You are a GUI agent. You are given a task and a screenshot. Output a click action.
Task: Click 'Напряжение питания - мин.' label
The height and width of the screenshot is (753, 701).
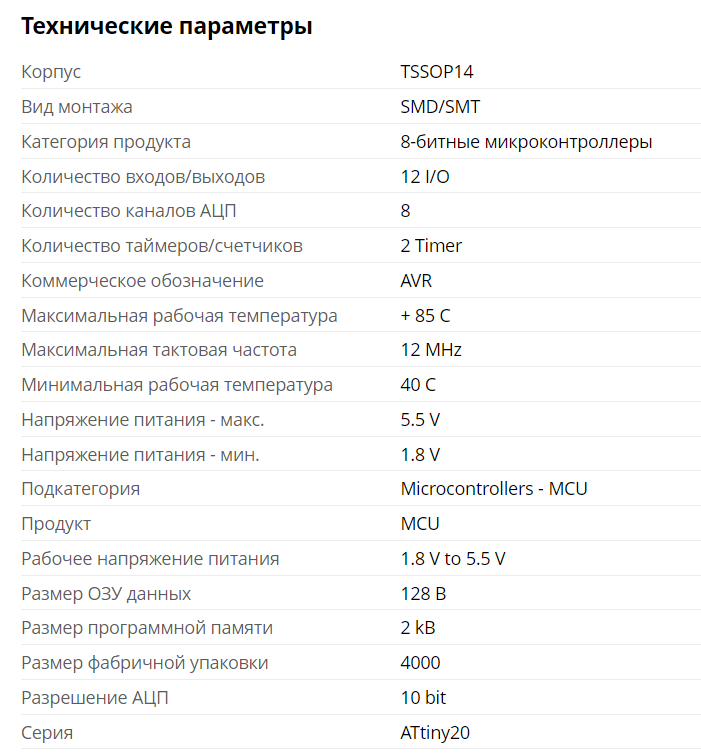[140, 454]
